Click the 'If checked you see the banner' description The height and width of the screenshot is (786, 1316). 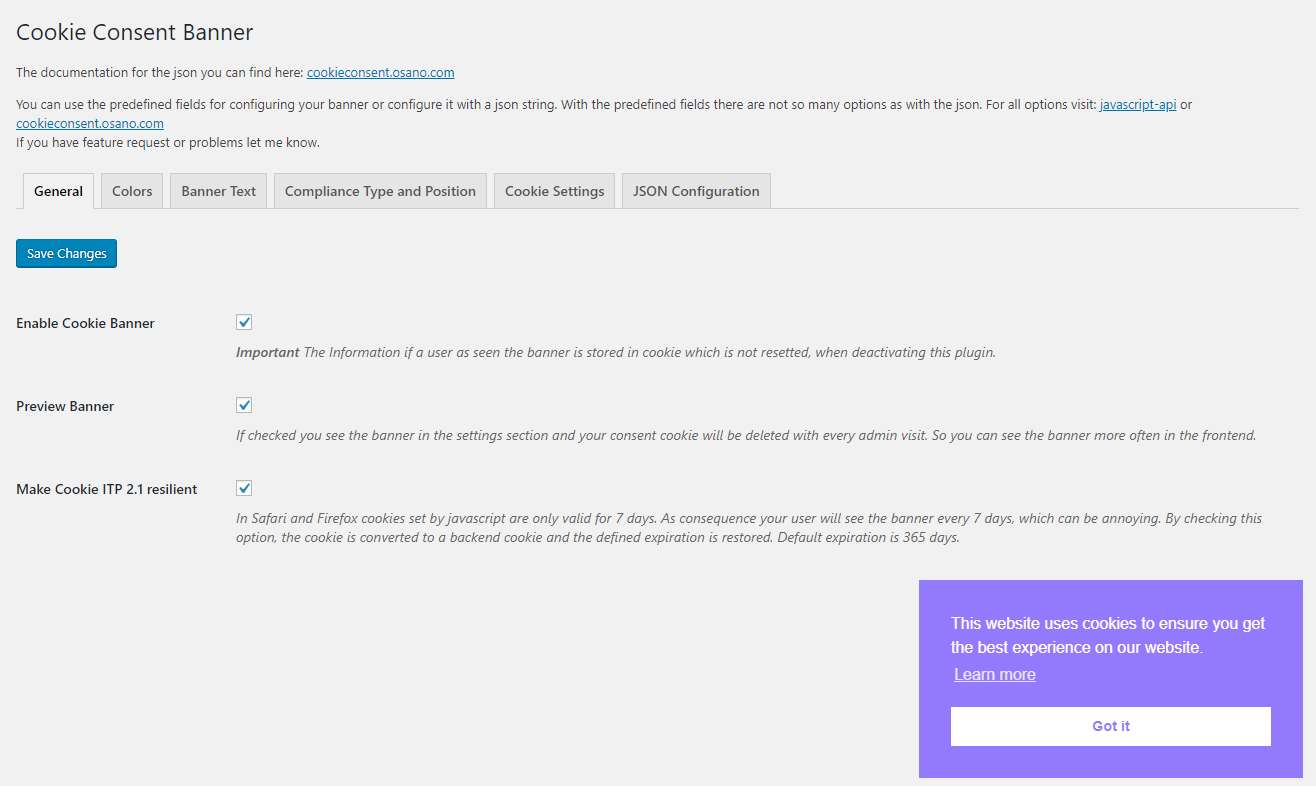(746, 435)
